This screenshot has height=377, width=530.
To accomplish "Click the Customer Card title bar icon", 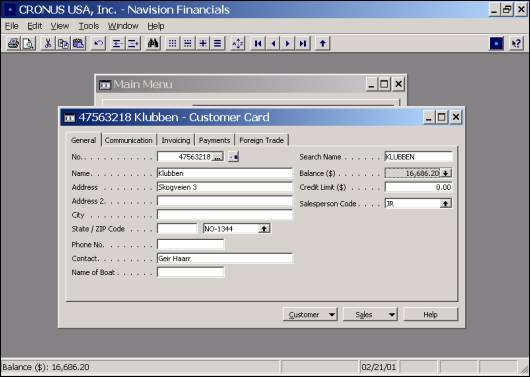I will pos(69,118).
